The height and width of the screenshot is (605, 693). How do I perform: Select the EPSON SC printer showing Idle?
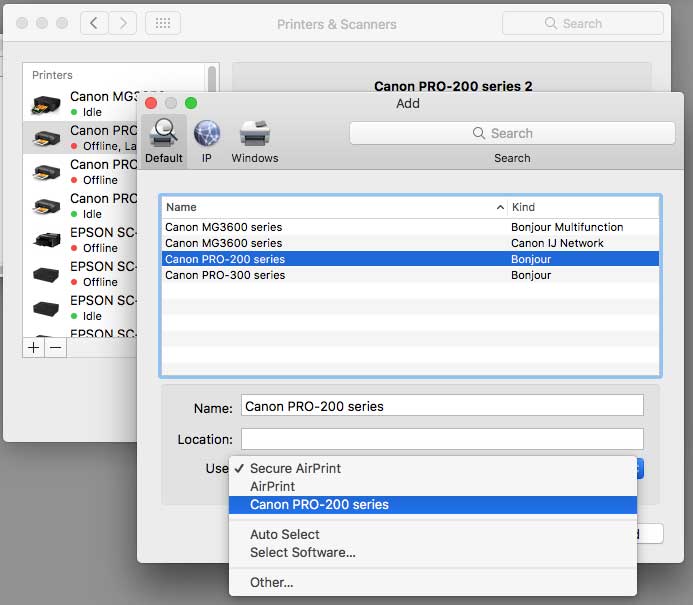(80, 308)
